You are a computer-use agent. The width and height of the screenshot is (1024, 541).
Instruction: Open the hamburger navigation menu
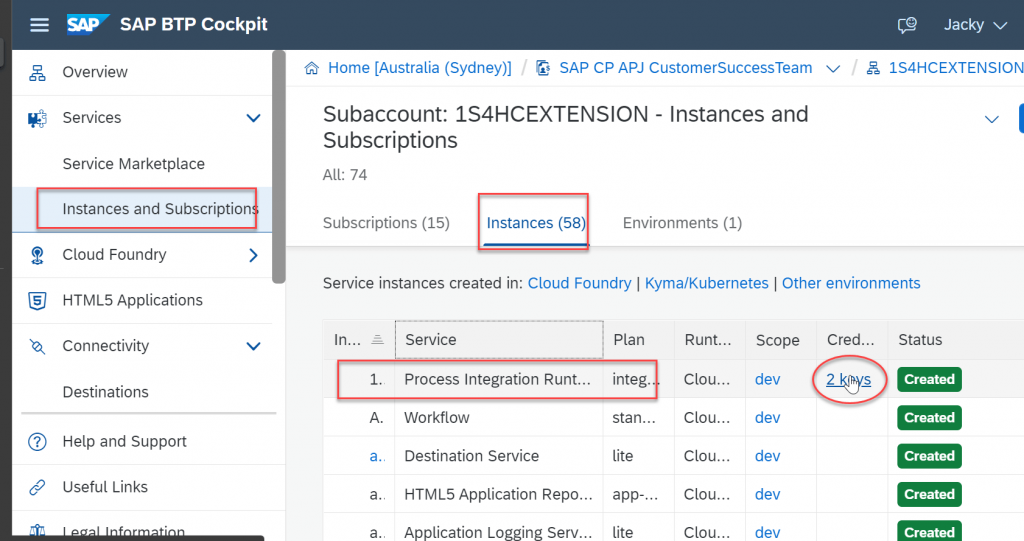coord(39,25)
